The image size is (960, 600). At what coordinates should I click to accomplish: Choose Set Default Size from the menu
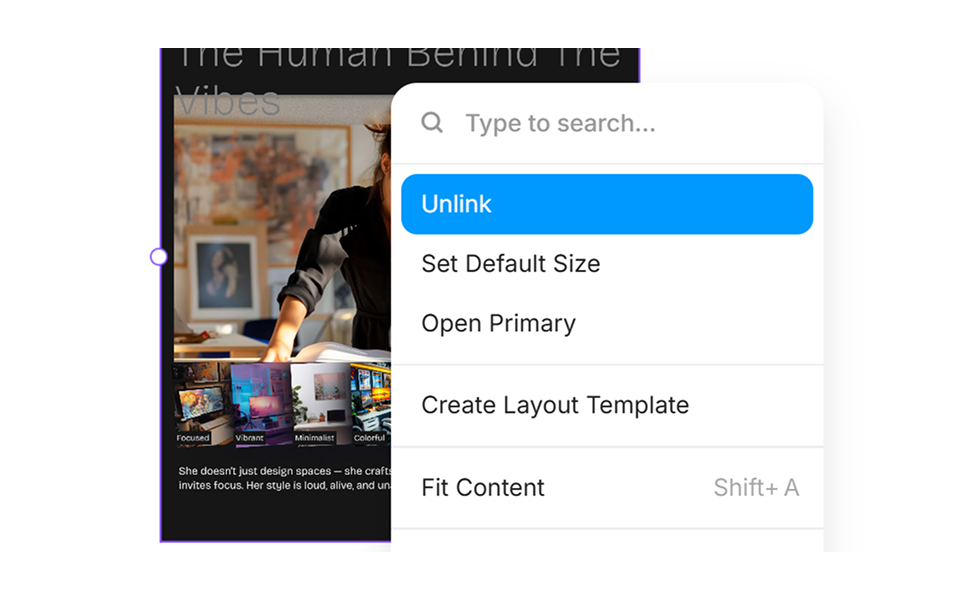coord(510,263)
